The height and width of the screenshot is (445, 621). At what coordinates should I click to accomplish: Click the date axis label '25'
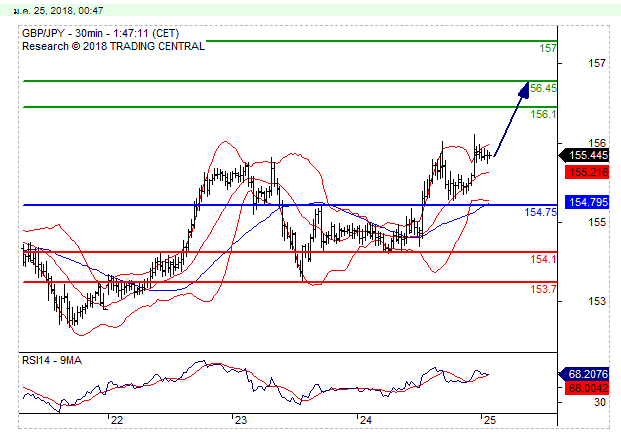tap(490, 420)
